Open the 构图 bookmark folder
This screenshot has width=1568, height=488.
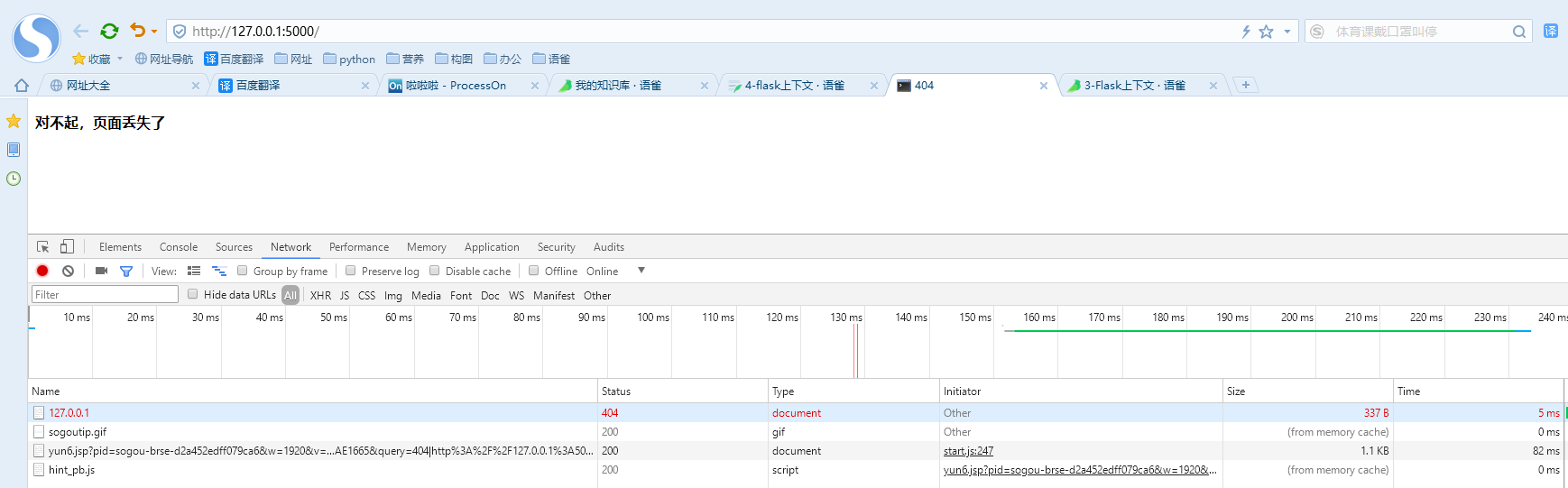454,59
